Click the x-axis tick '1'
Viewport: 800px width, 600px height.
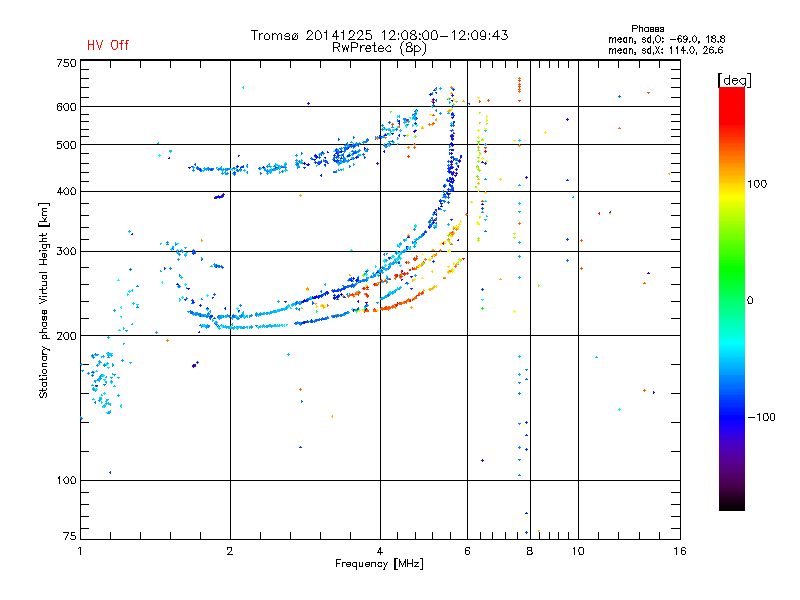80,551
